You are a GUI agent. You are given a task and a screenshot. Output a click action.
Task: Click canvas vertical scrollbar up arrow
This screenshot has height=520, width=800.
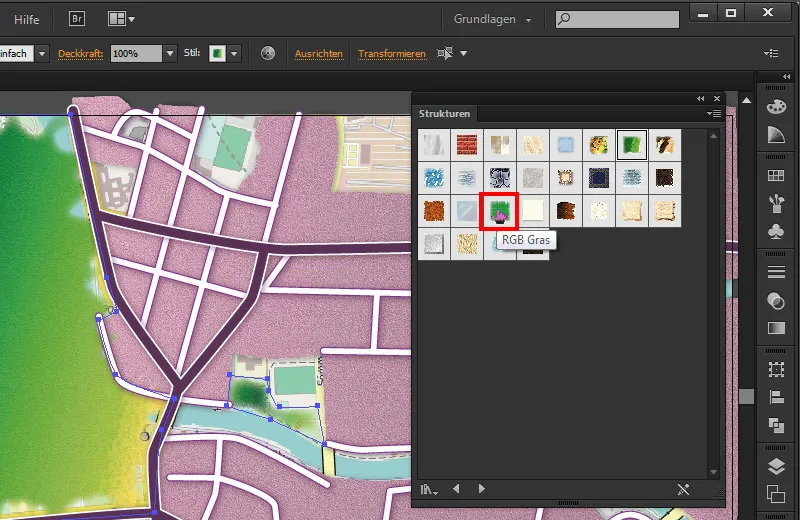[x=746, y=100]
